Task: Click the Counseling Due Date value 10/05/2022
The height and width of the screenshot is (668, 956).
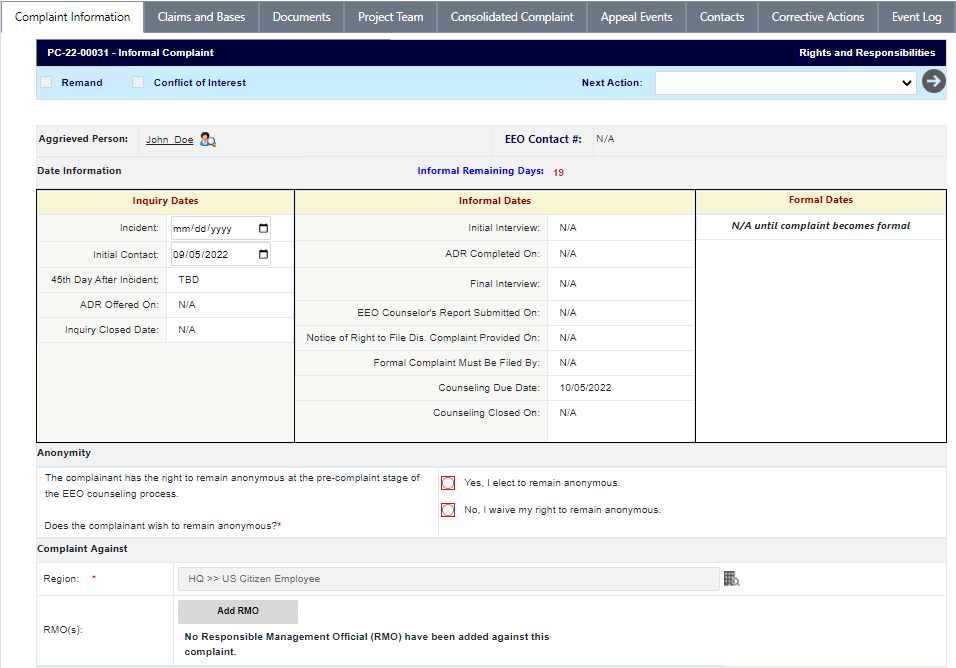Action: click(585, 388)
